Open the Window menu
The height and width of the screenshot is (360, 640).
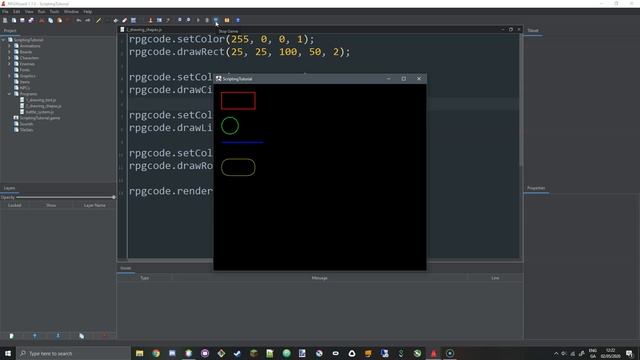71,12
